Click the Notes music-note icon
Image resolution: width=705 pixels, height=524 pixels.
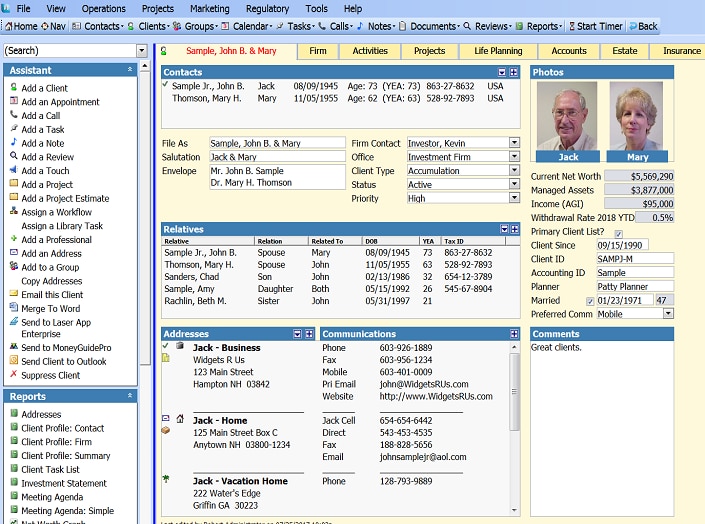tap(360, 27)
